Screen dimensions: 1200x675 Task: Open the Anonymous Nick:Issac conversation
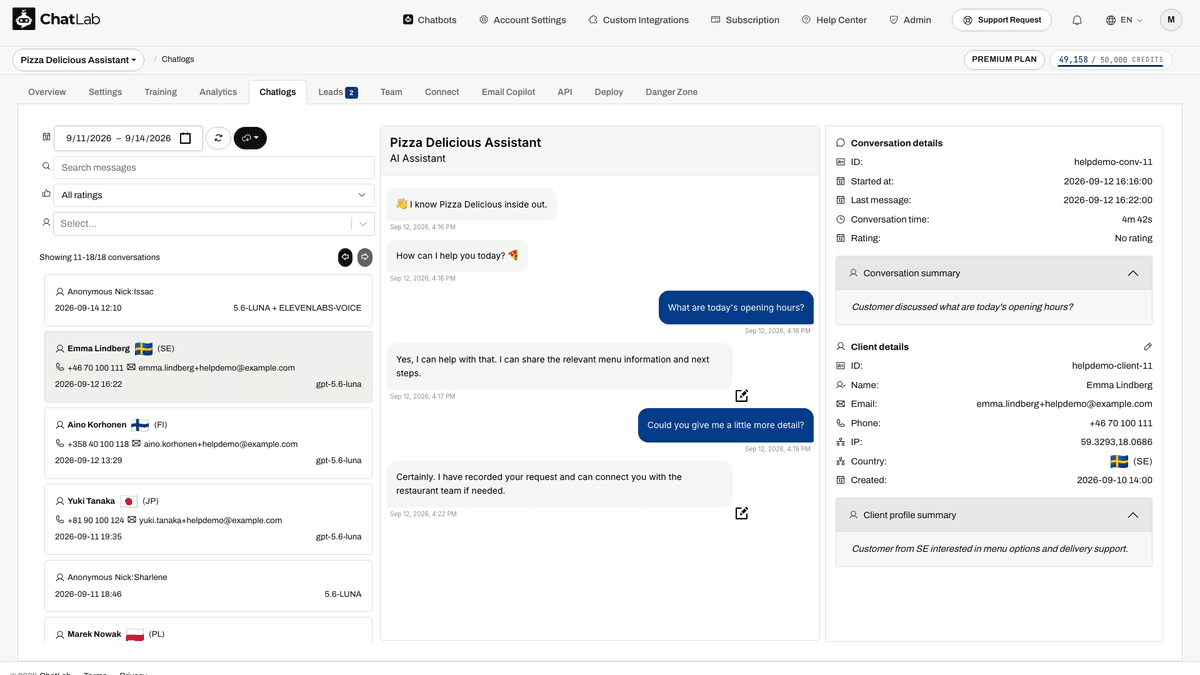coord(208,300)
